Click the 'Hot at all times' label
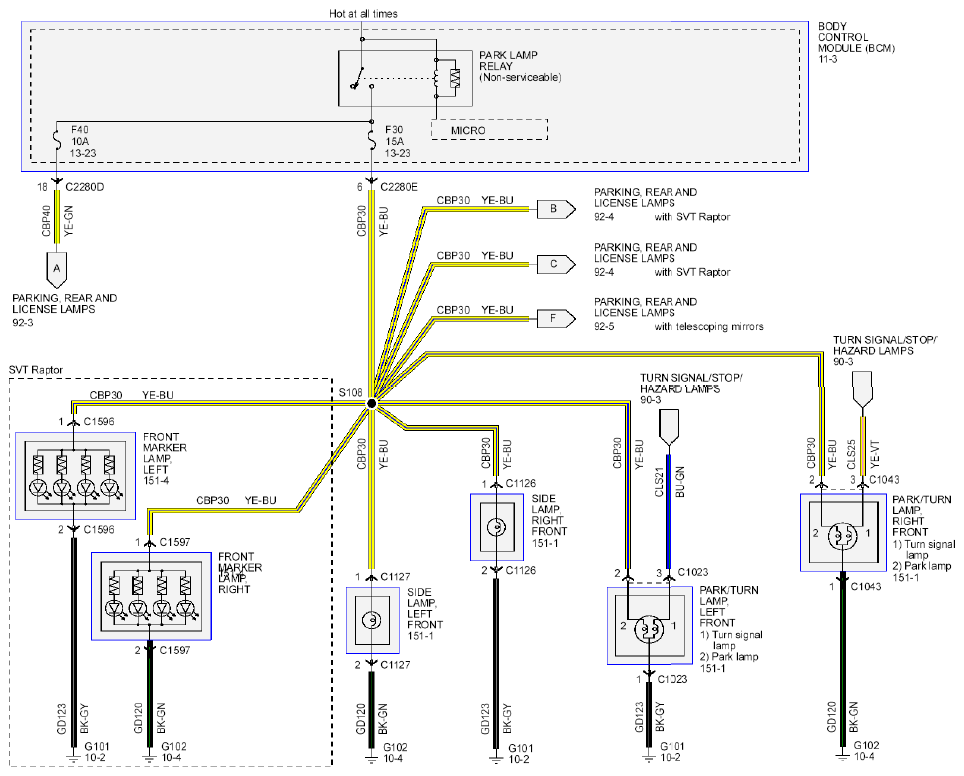The height and width of the screenshot is (776, 964). click(363, 14)
